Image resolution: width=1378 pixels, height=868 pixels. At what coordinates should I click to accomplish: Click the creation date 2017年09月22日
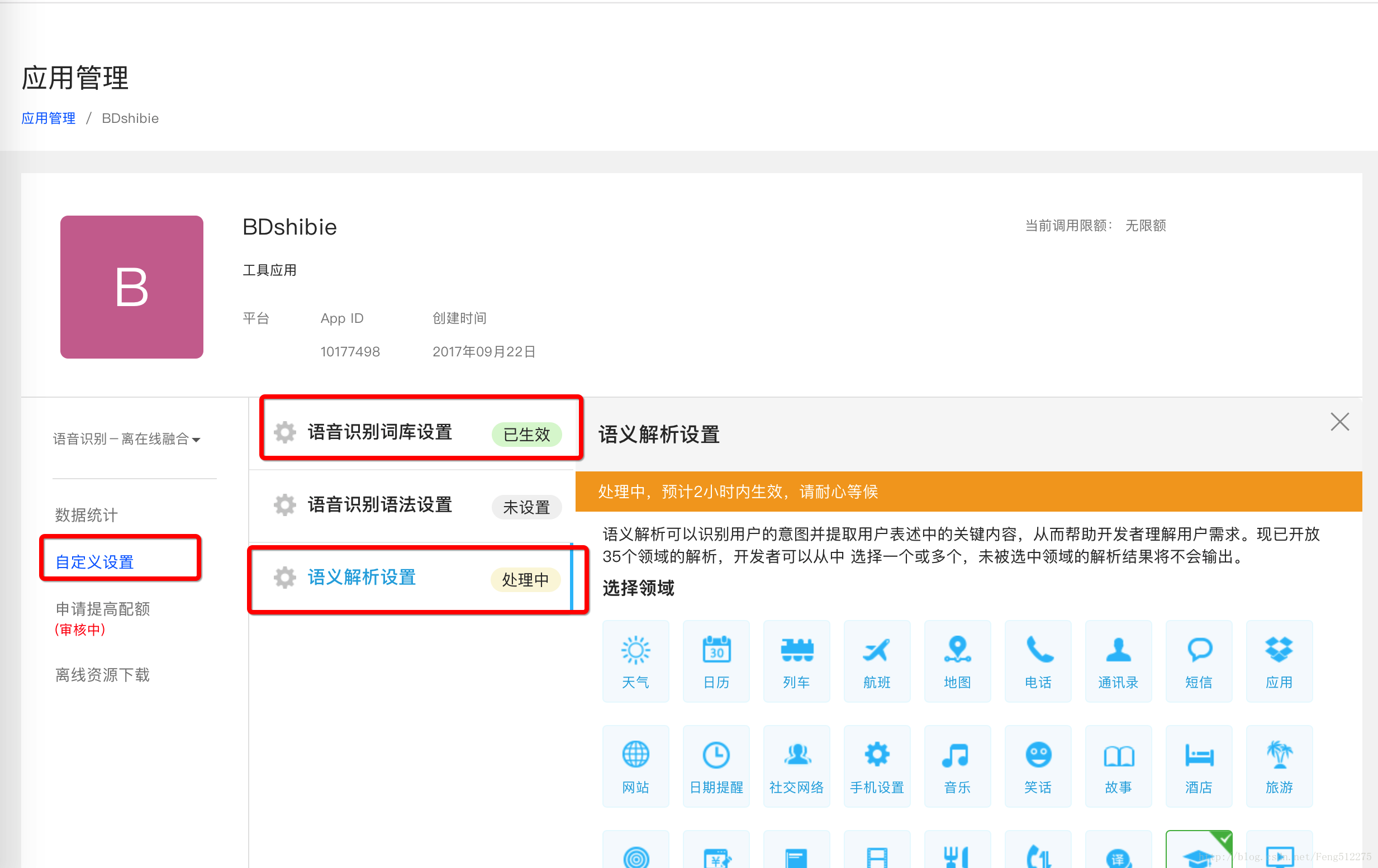click(484, 351)
